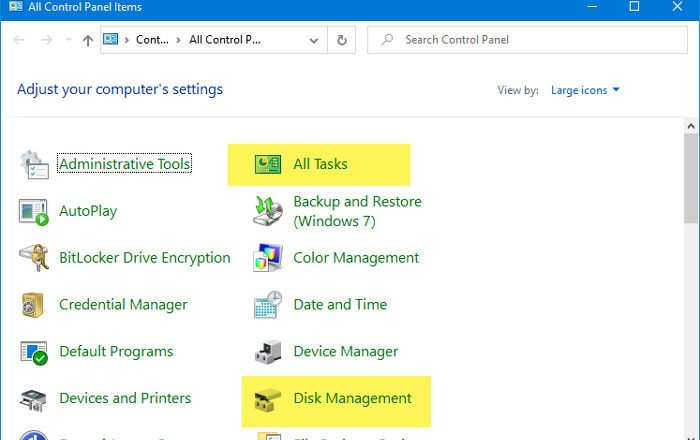This screenshot has width=700, height=440.
Task: Expand the chevron before Cont... breadcrumb
Action: (x=127, y=40)
